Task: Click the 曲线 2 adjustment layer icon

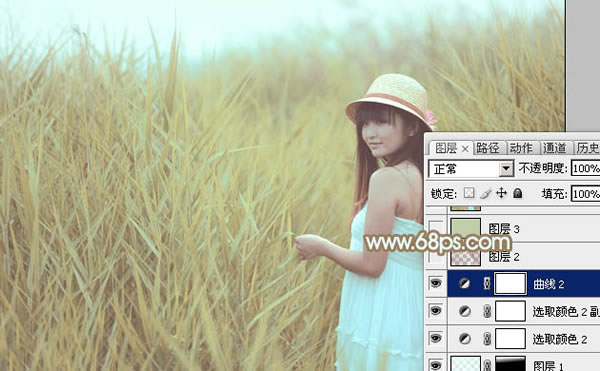Action: coord(465,283)
